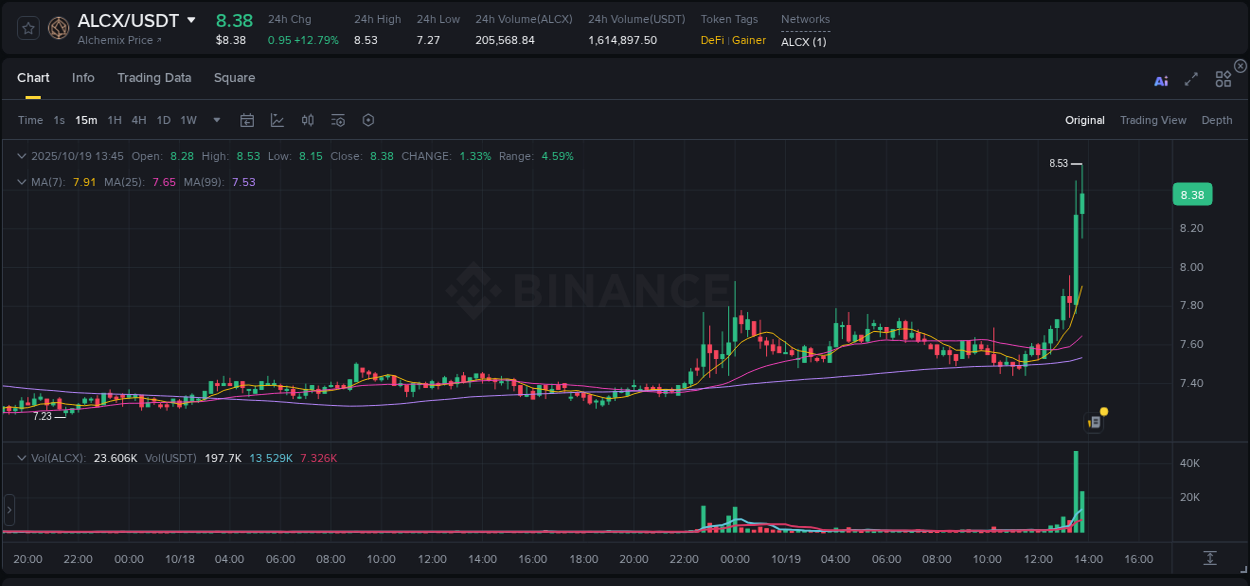Switch to the Trading Data tab
The image size is (1250, 586).
pyautogui.click(x=154, y=78)
